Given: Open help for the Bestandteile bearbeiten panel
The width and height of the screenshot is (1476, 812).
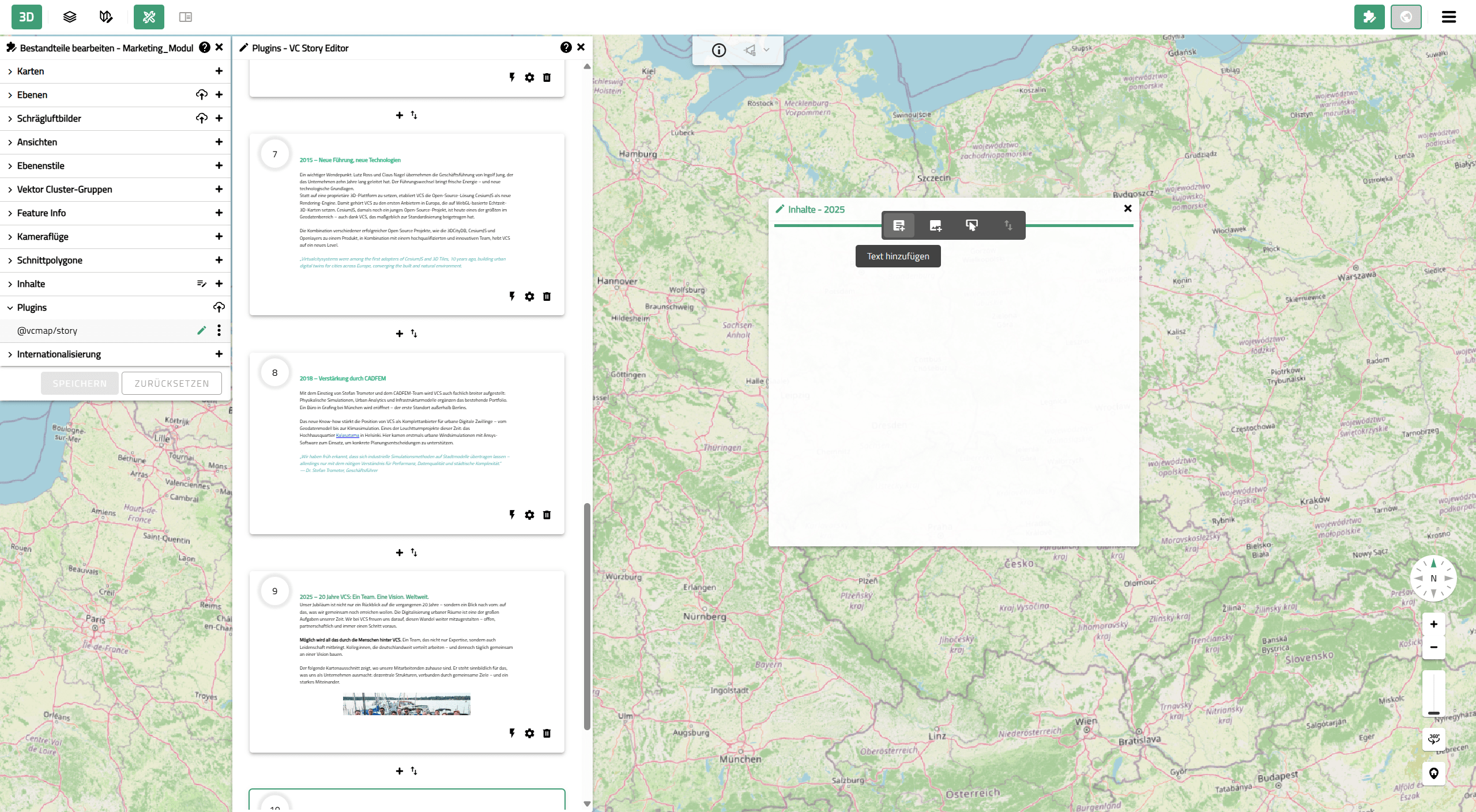Looking at the screenshot, I should point(205,47).
